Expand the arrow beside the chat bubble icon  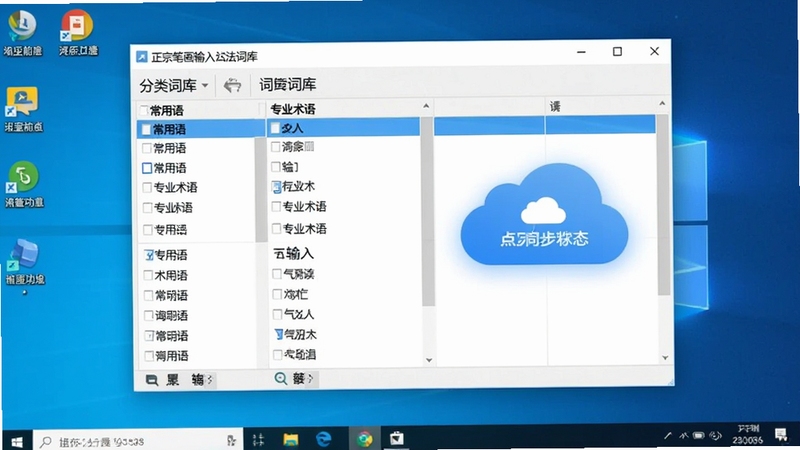pos(210,380)
